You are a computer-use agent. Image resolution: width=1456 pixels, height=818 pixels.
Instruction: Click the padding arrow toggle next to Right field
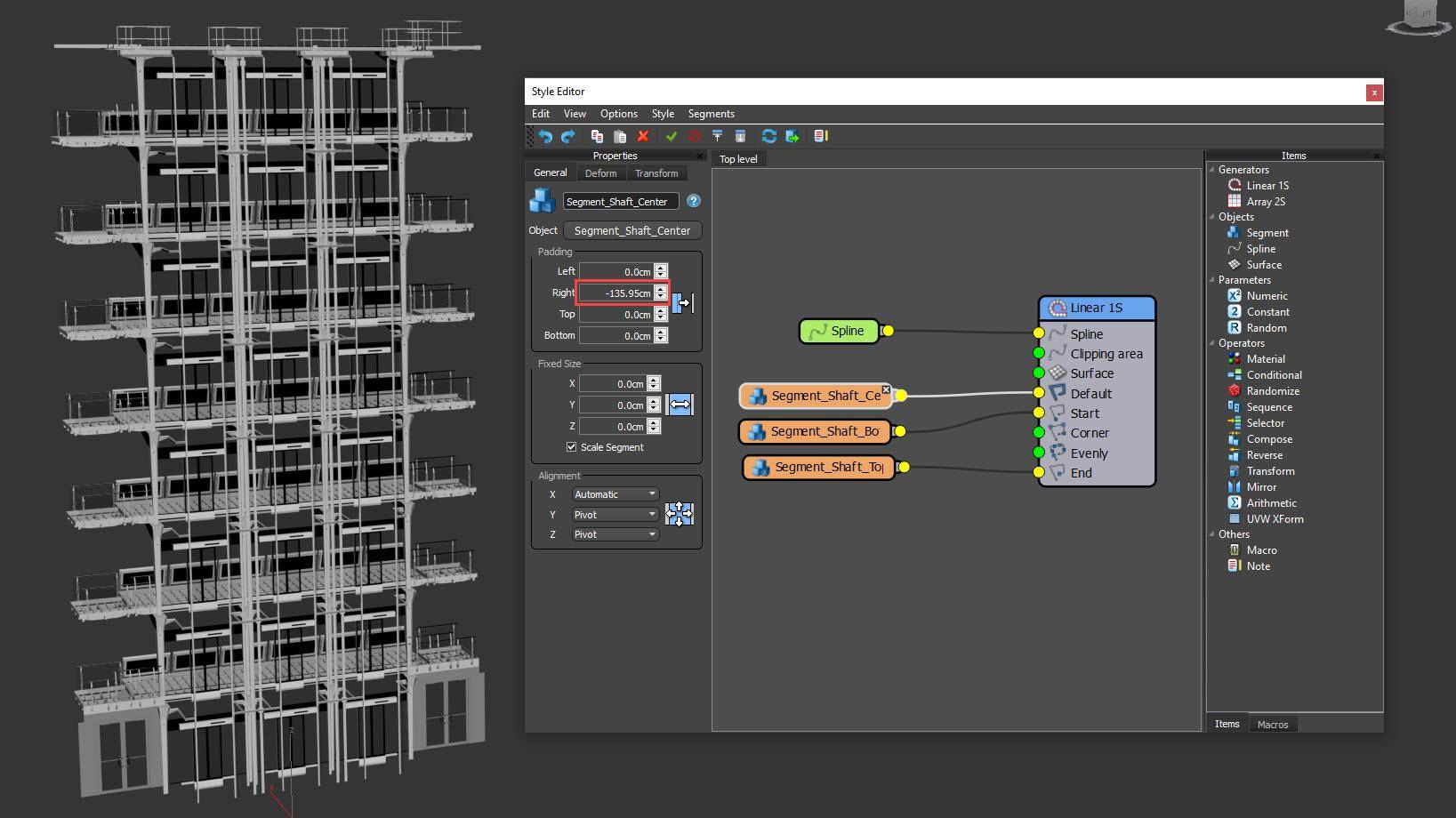click(x=682, y=302)
